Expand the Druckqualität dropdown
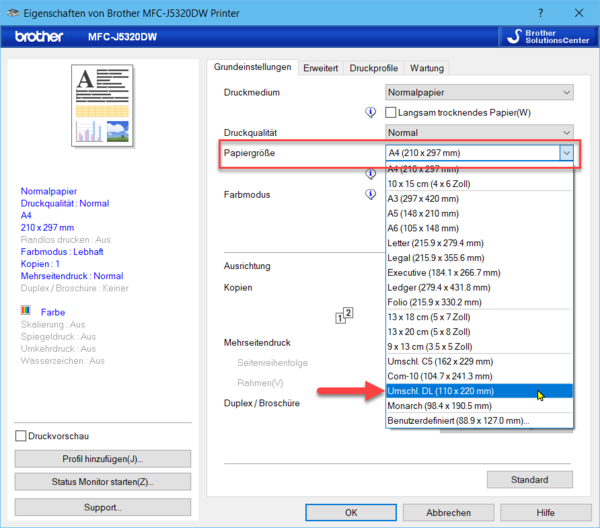Image resolution: width=600 pixels, height=528 pixels. coord(479,132)
